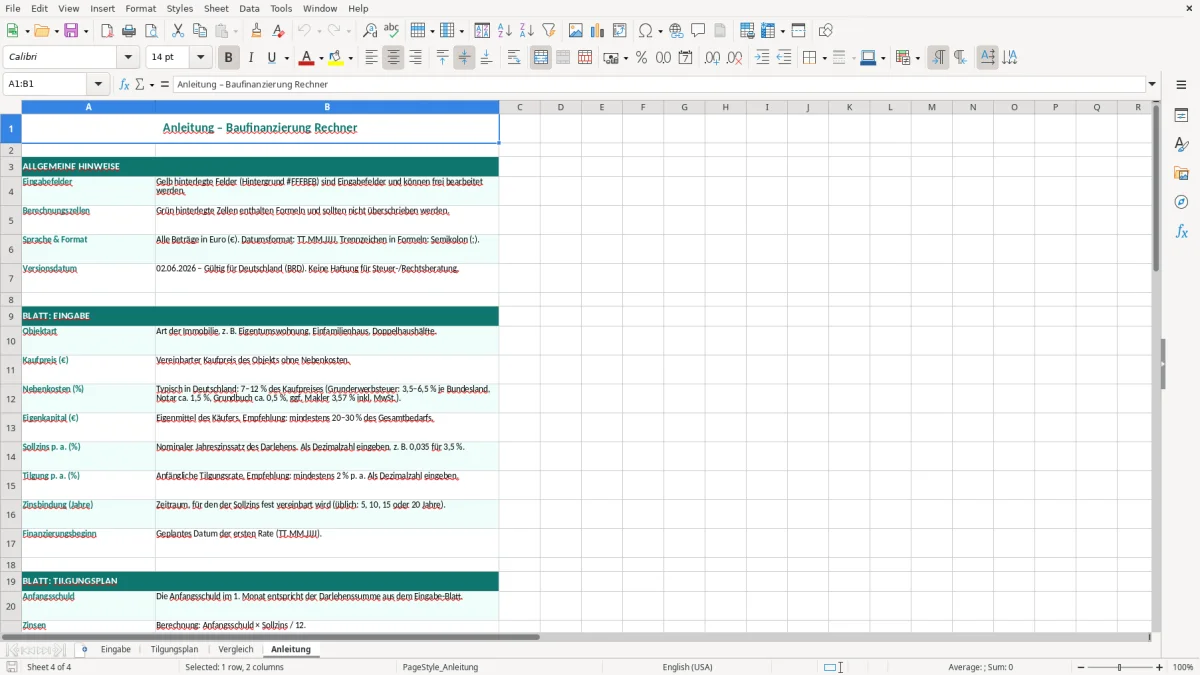Toggle Print Preview
Screen dimensions: 1200x675
click(150, 31)
